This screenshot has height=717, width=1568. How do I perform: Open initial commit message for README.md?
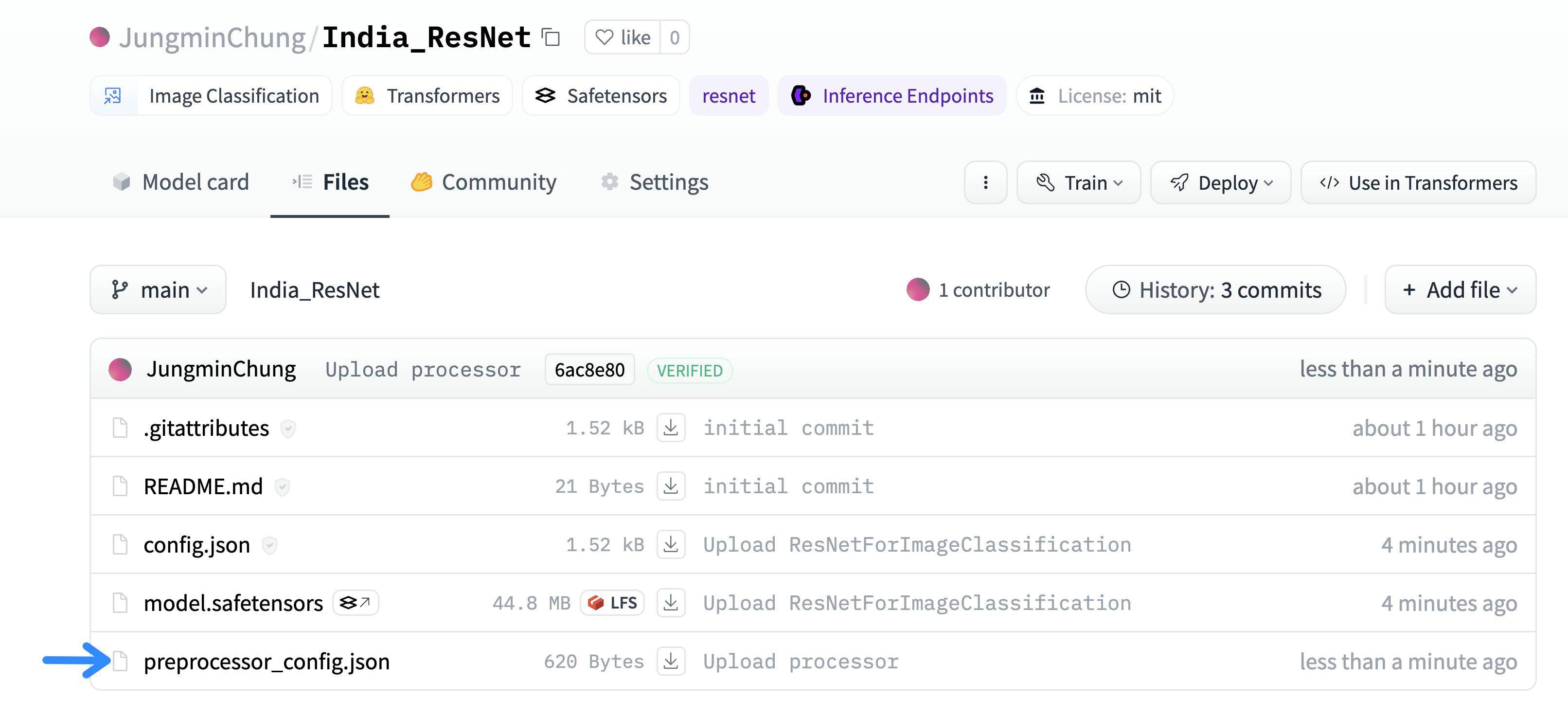pos(788,486)
